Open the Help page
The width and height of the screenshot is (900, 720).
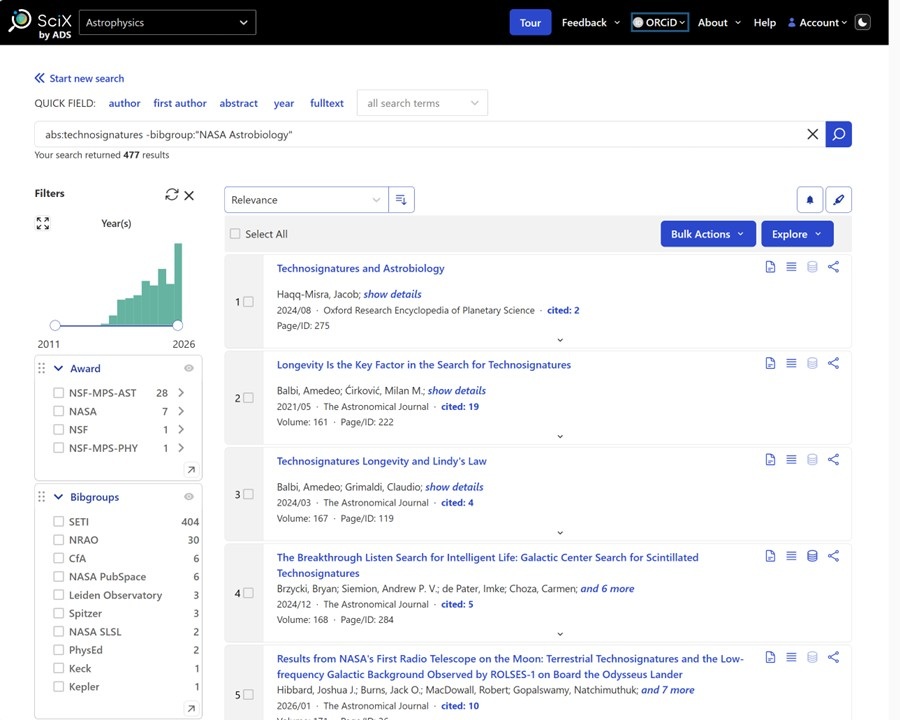[x=765, y=22]
